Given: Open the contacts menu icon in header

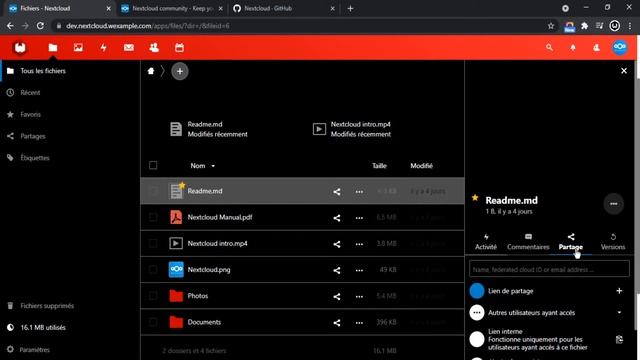Looking at the screenshot, I should 596,48.
